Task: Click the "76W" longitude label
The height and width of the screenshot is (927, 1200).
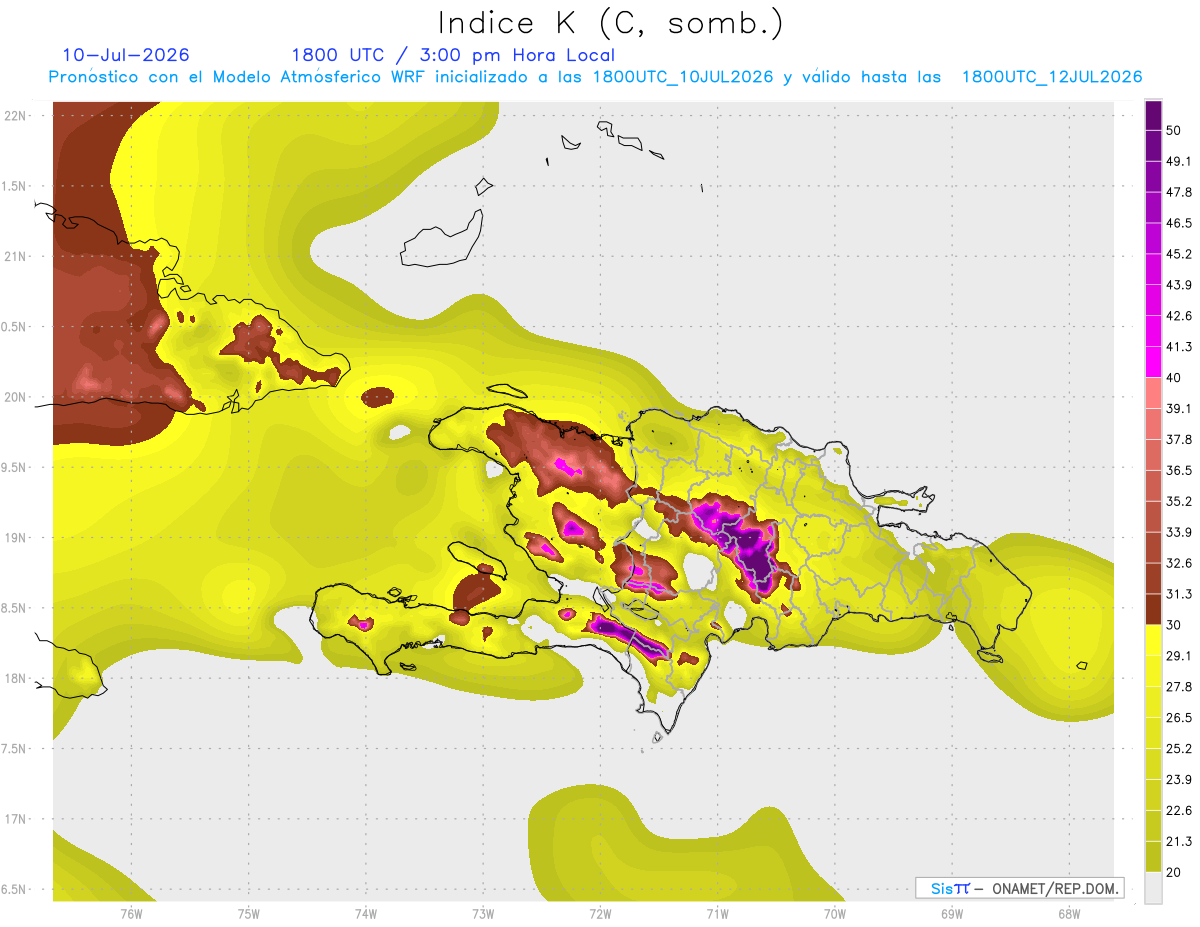Action: 131,913
